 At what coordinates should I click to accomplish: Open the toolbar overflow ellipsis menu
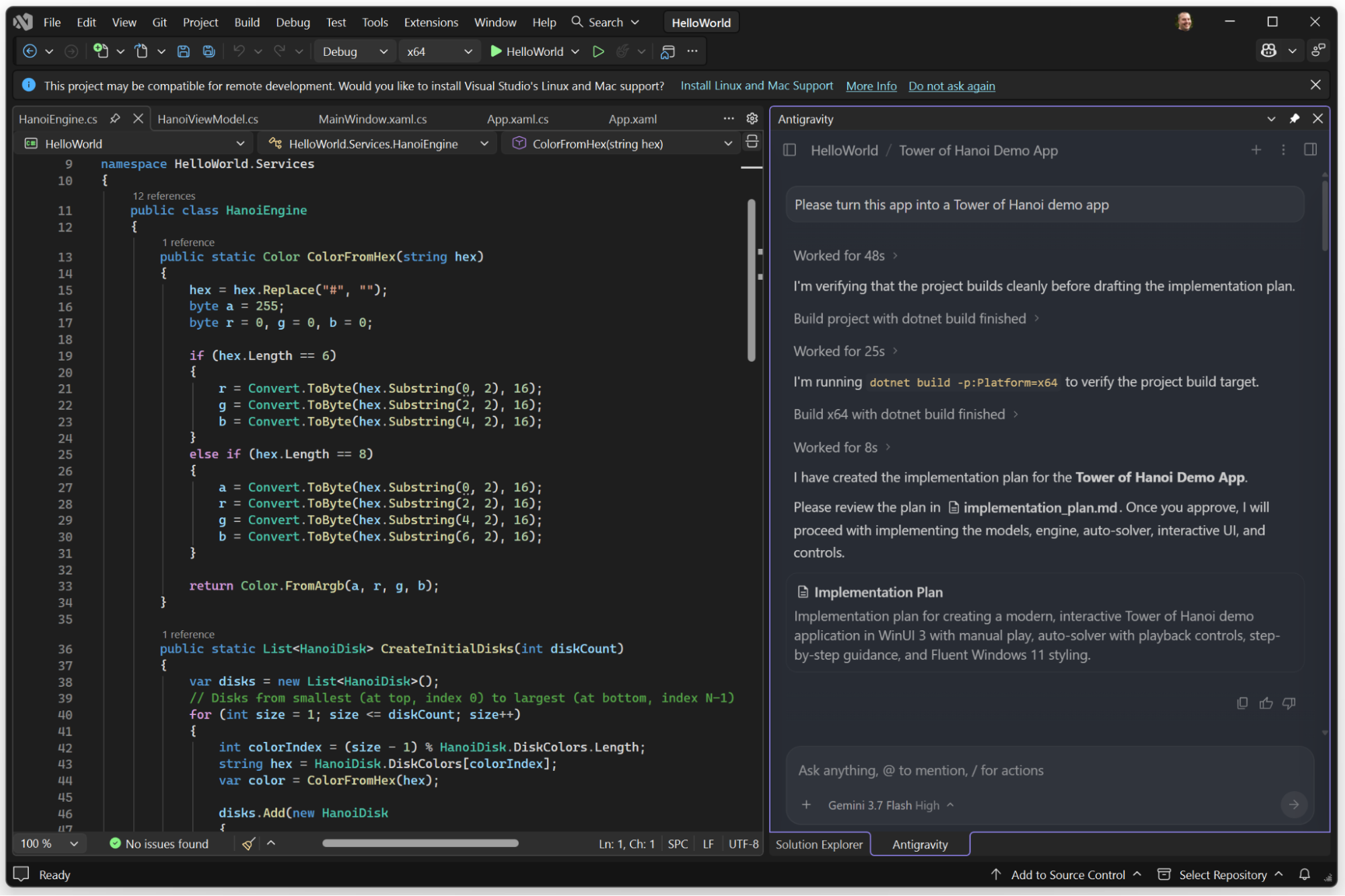692,51
